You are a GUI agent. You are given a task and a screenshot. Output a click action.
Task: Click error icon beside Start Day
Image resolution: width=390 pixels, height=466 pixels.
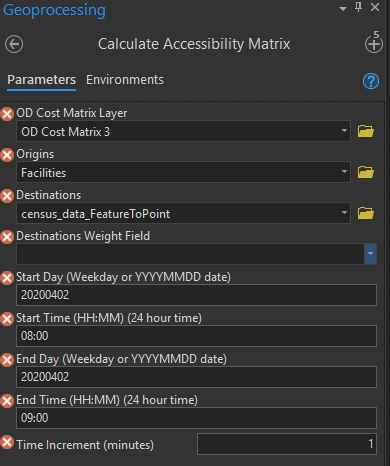point(7,278)
